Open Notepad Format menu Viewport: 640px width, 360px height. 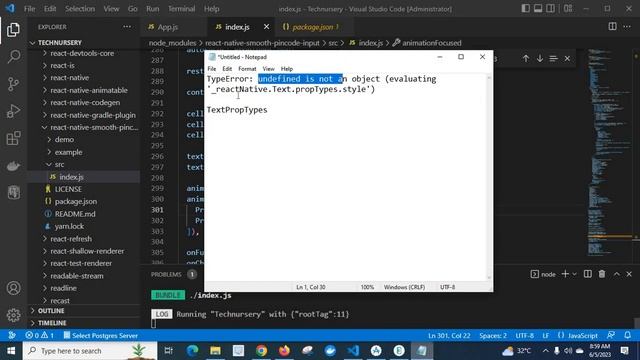click(x=247, y=69)
